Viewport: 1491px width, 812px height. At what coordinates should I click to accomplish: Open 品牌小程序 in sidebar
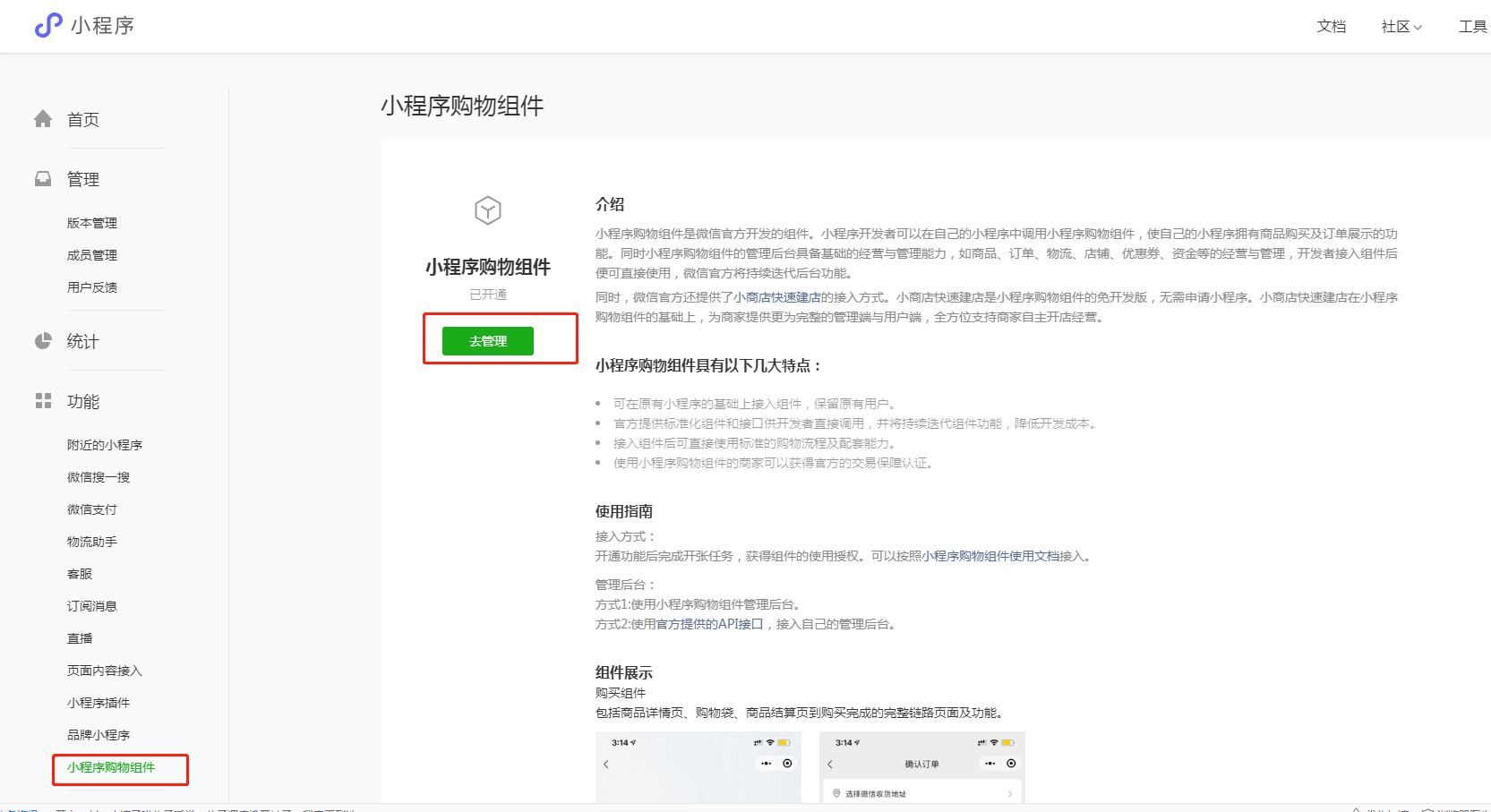tap(99, 735)
